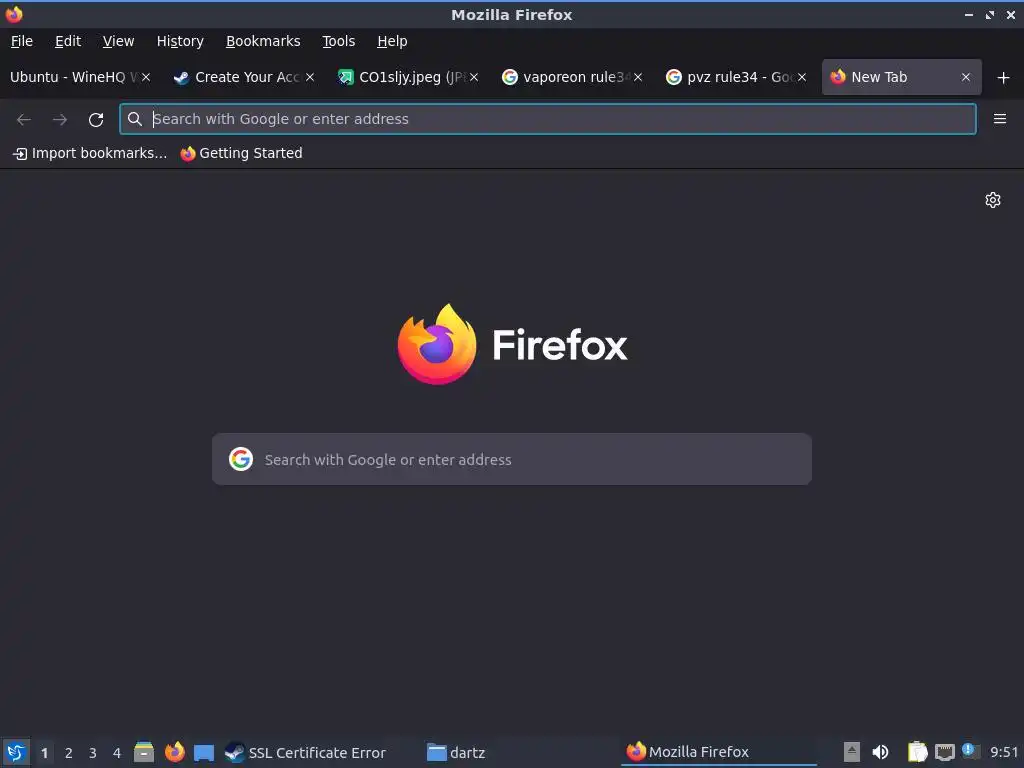This screenshot has width=1024, height=768.
Task: Maximize the Firefox window
Action: coord(990,14)
